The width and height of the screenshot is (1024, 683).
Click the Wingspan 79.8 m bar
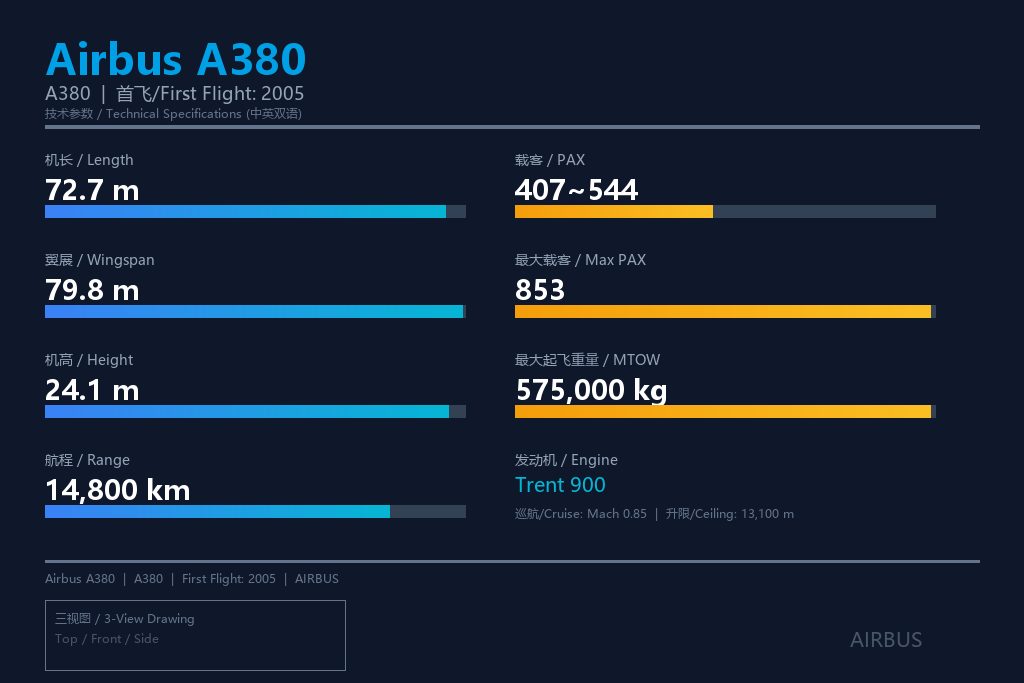(255, 311)
